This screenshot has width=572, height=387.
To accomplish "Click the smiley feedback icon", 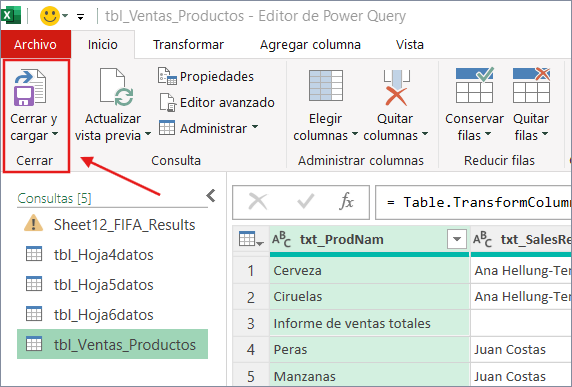I will click(50, 16).
